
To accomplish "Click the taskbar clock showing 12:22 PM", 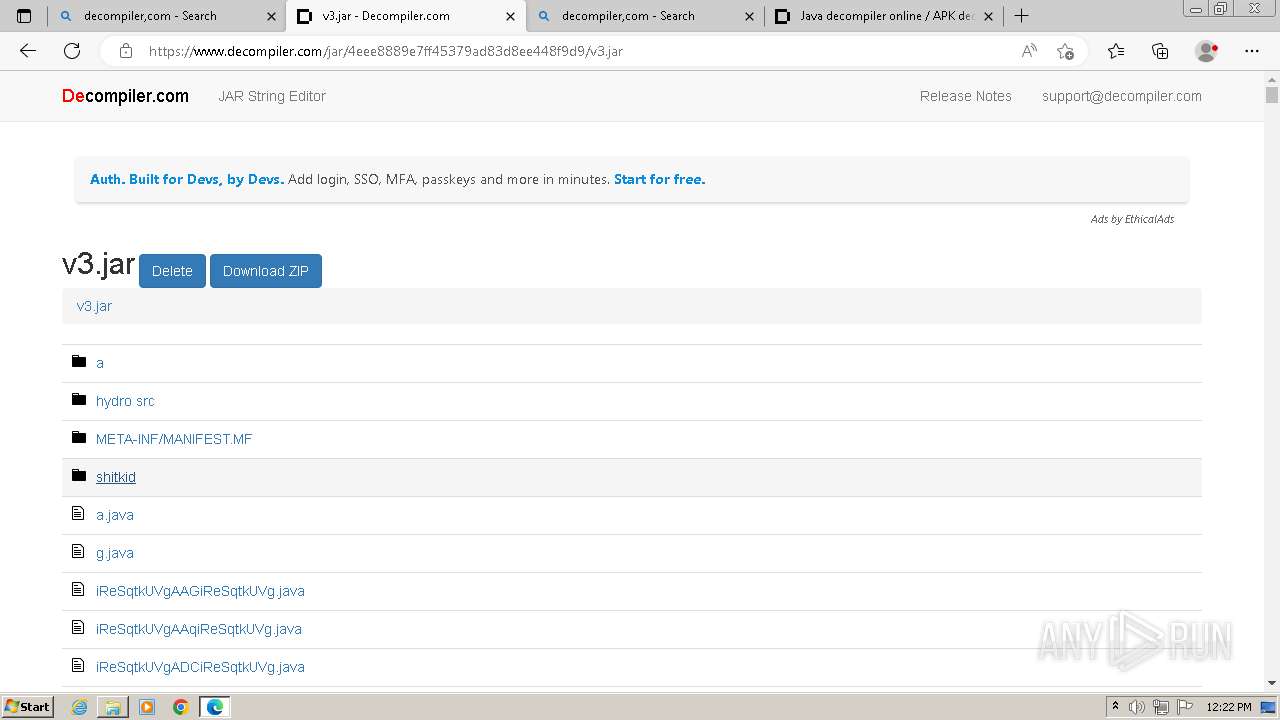I will click(1229, 707).
